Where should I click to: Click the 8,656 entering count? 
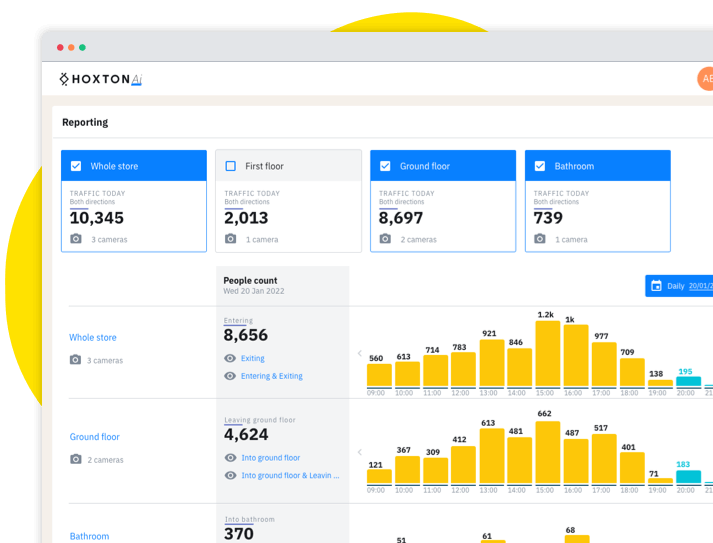coord(246,335)
